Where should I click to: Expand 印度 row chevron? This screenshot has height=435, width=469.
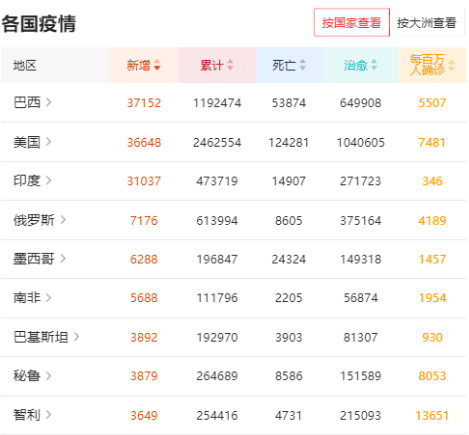pos(49,180)
